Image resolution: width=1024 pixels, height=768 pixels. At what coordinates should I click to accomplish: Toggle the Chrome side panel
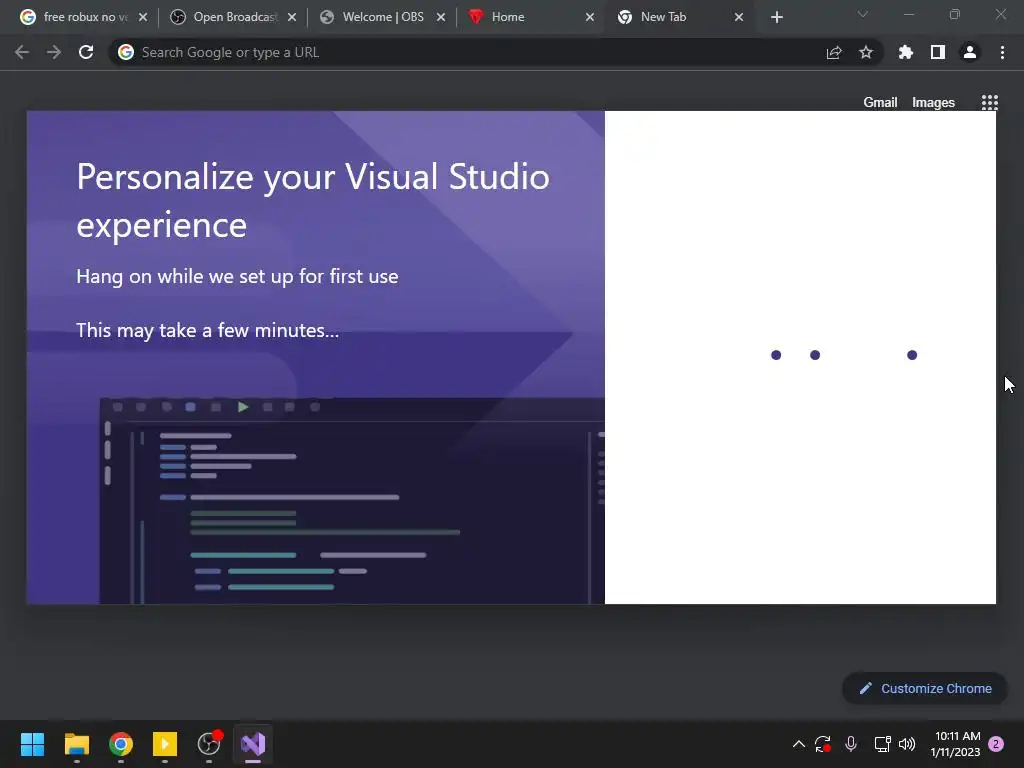pyautogui.click(x=938, y=52)
